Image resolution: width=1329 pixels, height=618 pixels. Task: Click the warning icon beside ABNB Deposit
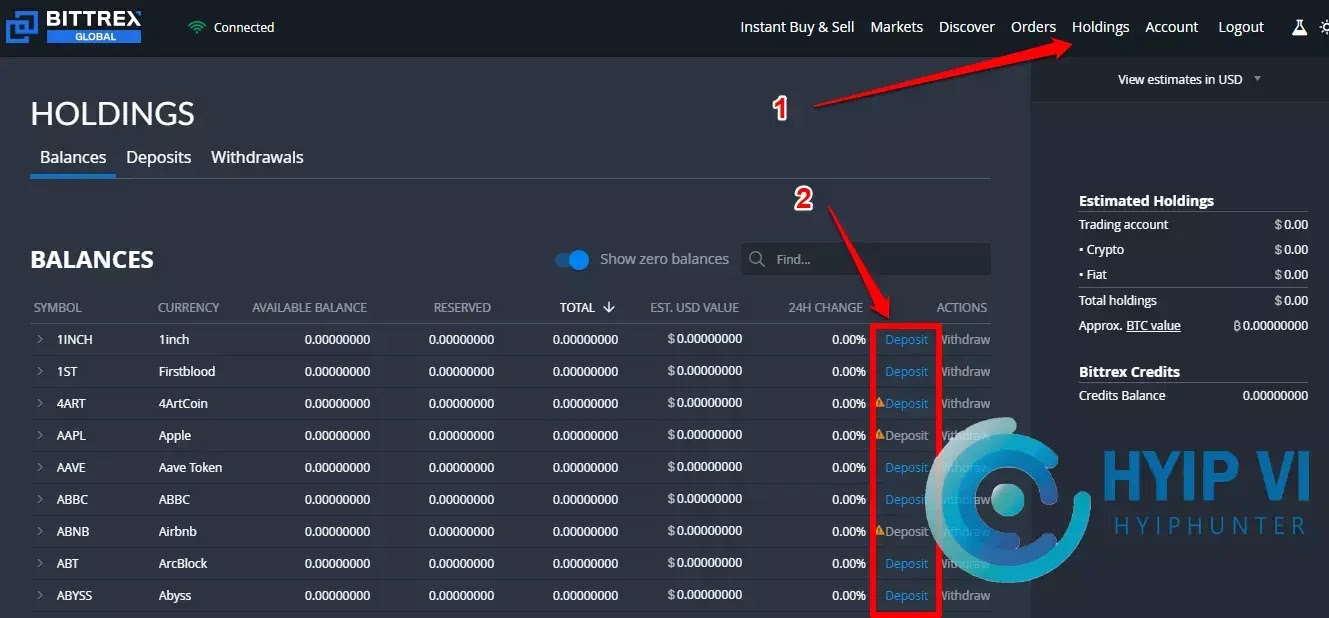click(879, 531)
